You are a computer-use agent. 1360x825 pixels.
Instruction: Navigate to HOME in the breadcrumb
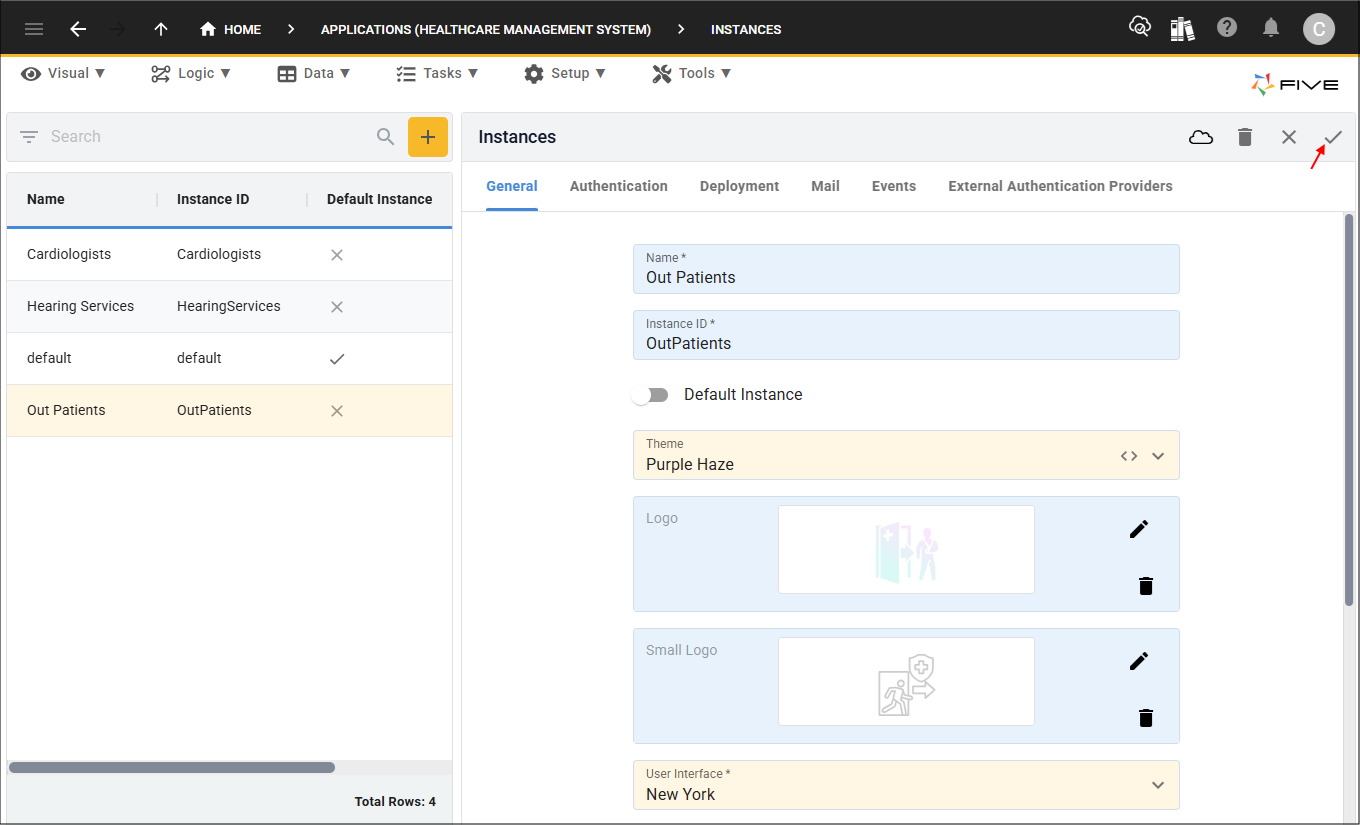[231, 29]
